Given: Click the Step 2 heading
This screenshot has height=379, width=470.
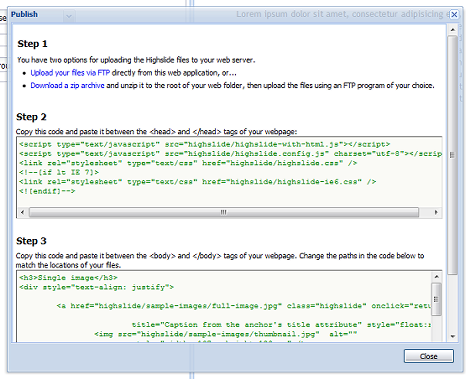Looking at the screenshot, I should (31, 117).
